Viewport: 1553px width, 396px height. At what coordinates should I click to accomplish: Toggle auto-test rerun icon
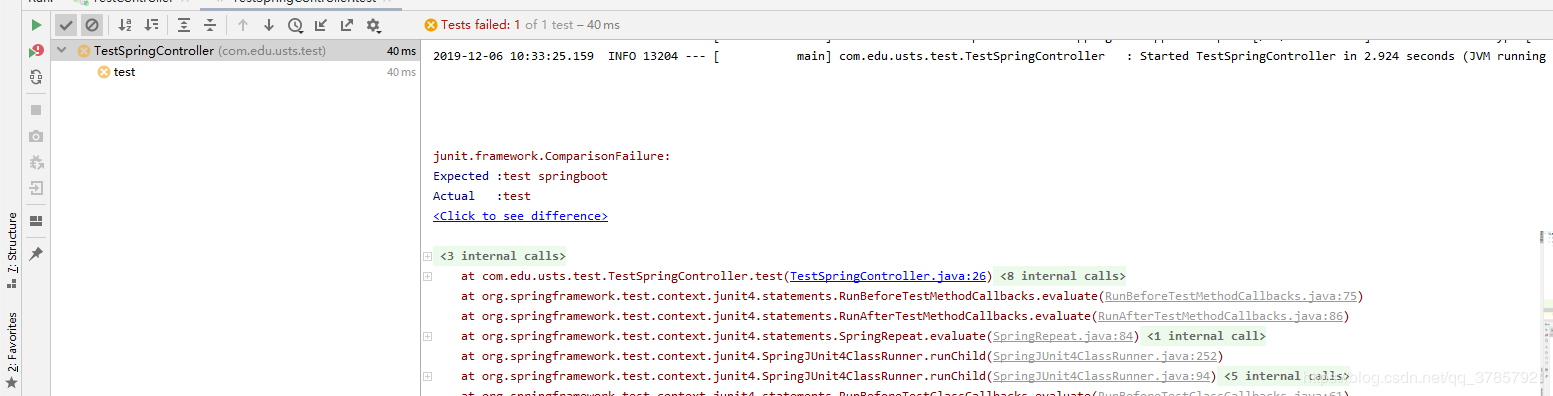pyautogui.click(x=36, y=77)
